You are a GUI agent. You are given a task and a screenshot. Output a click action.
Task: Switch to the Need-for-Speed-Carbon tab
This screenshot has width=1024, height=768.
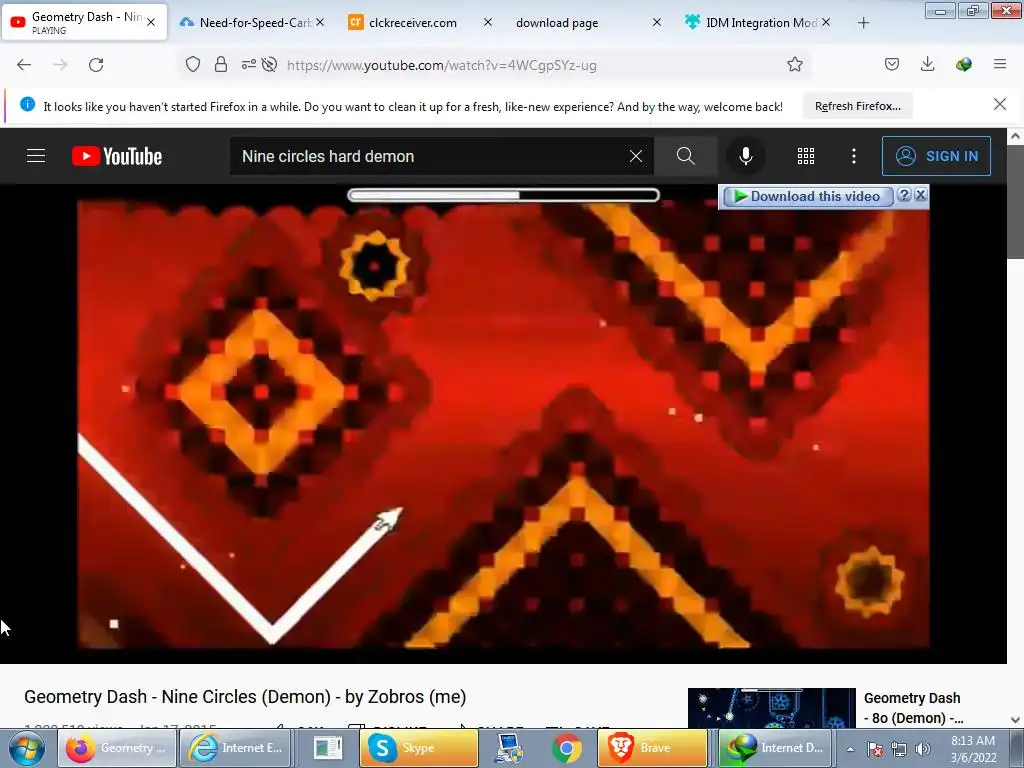tap(251, 23)
